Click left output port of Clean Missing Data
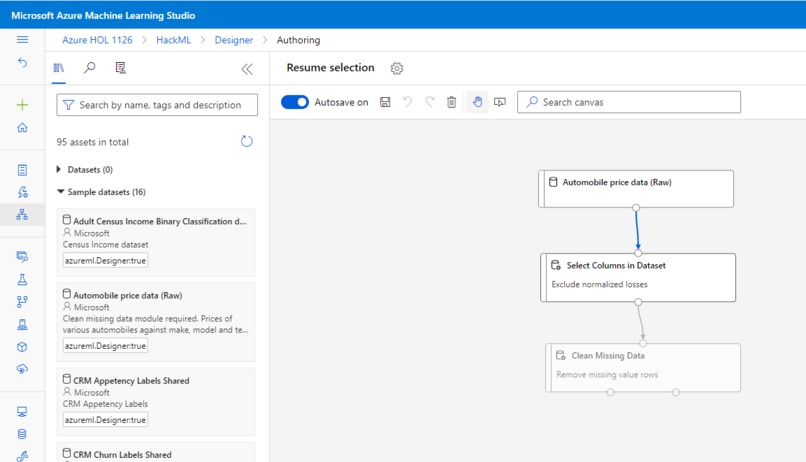 pos(610,392)
